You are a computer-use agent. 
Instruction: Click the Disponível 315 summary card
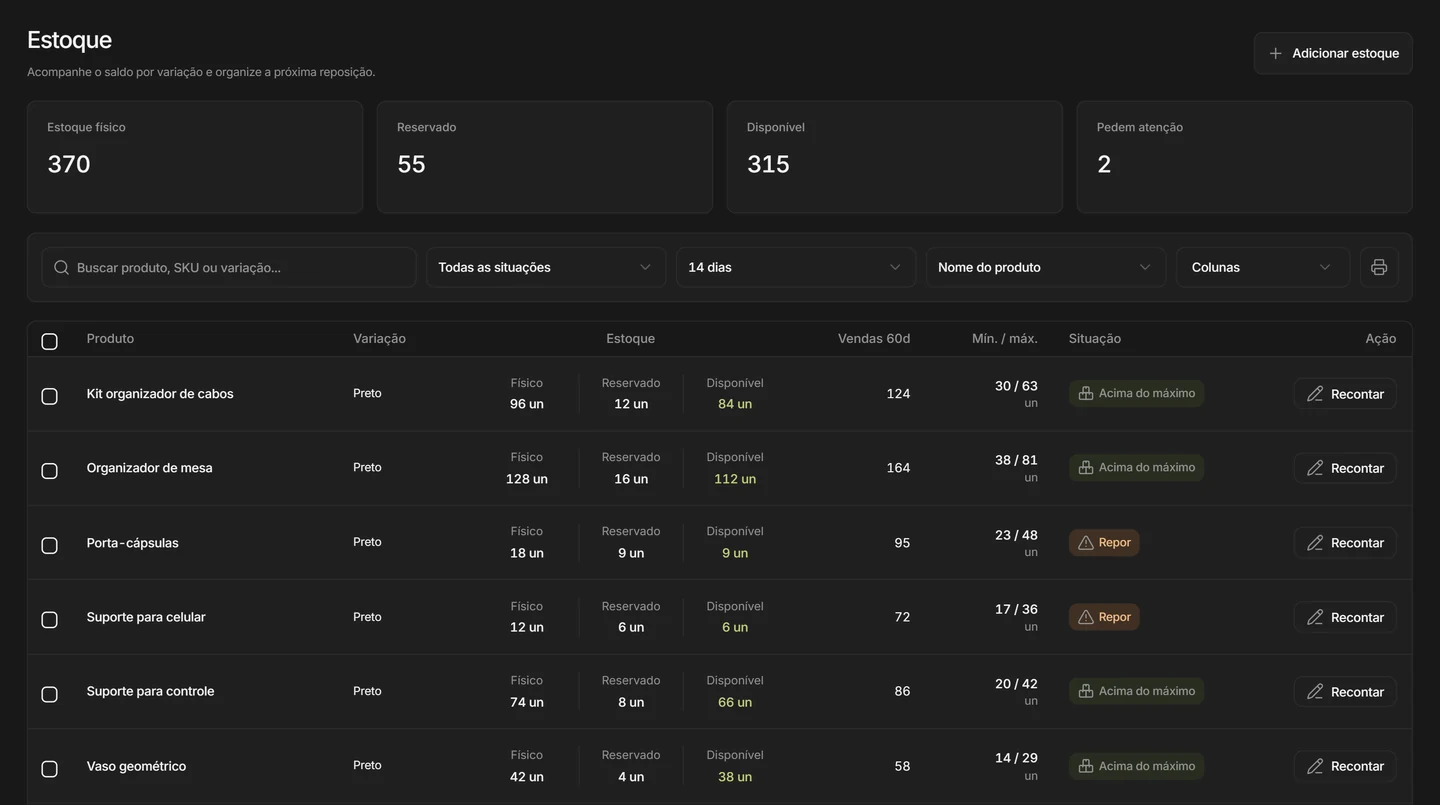point(895,157)
